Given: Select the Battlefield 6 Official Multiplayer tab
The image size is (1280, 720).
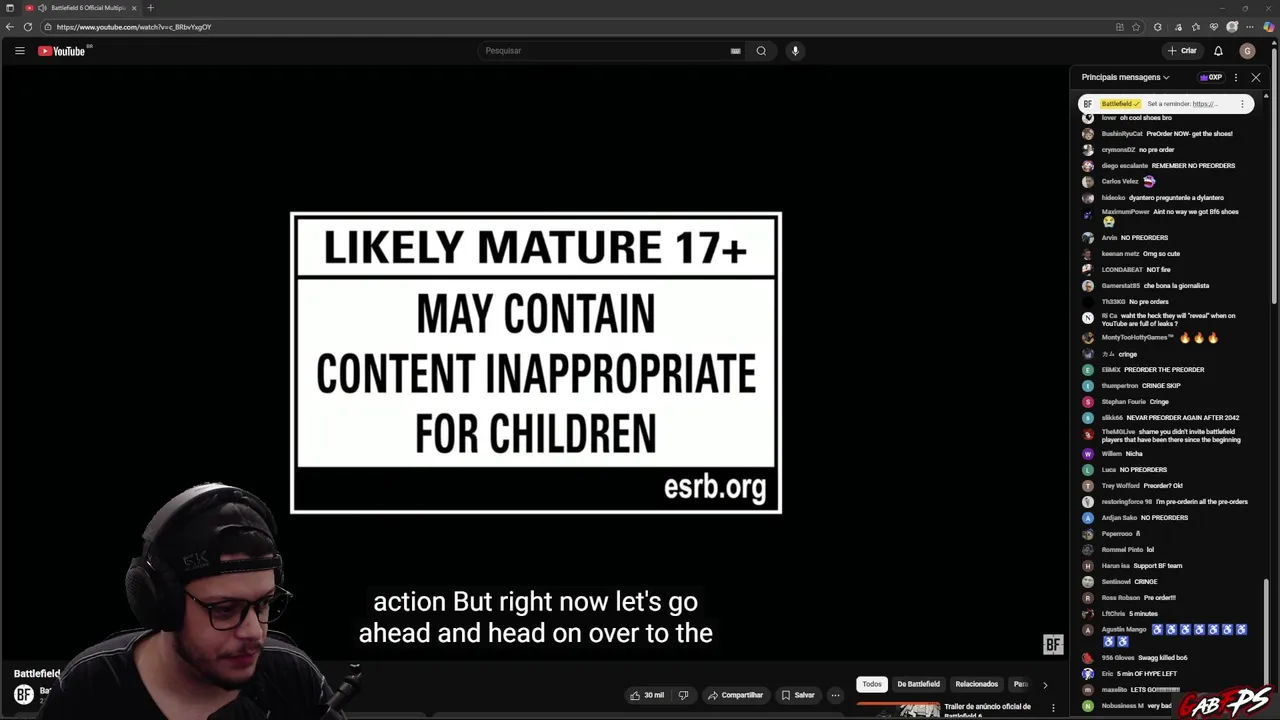Looking at the screenshot, I should (x=80, y=8).
